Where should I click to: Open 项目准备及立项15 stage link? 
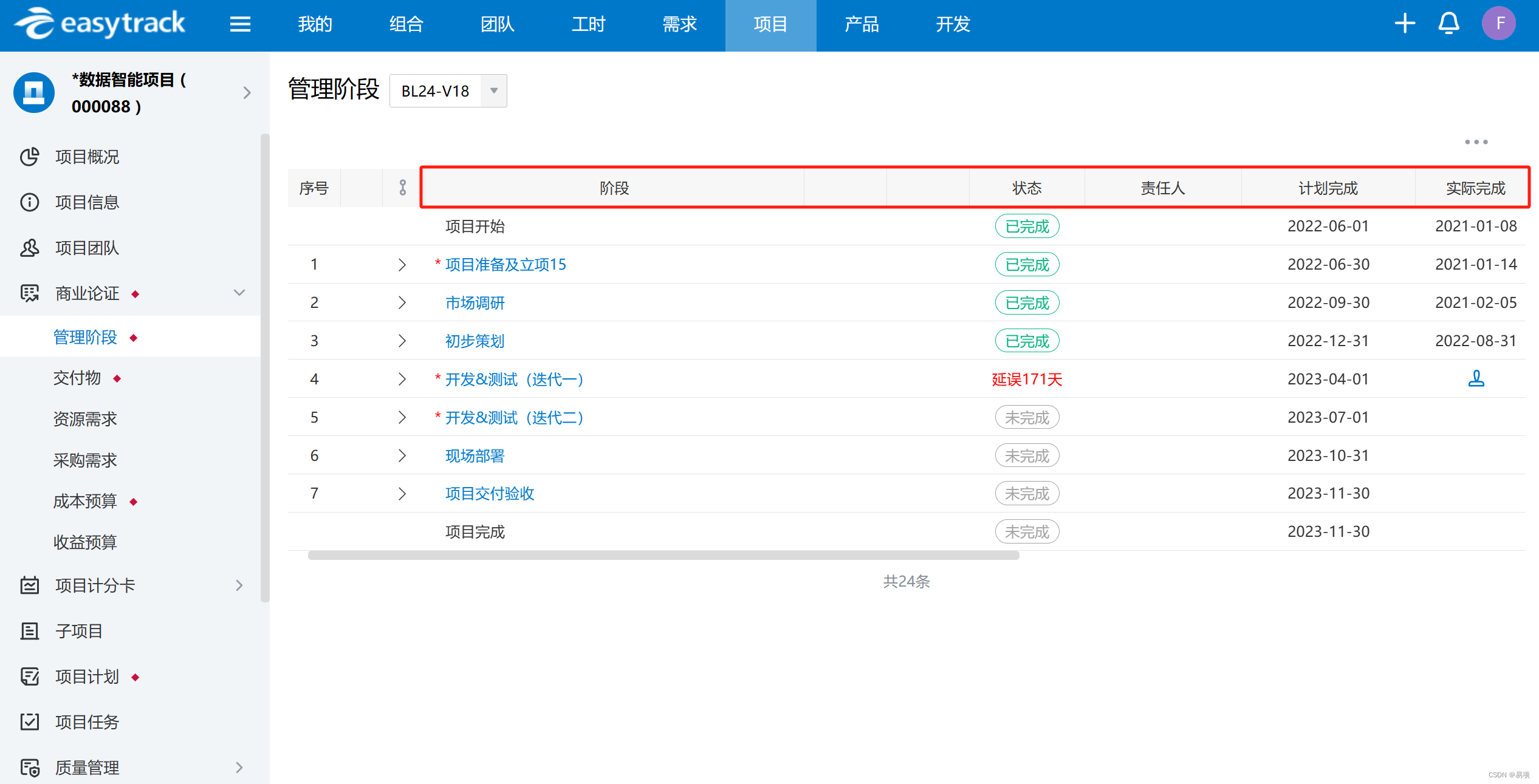coord(506,265)
